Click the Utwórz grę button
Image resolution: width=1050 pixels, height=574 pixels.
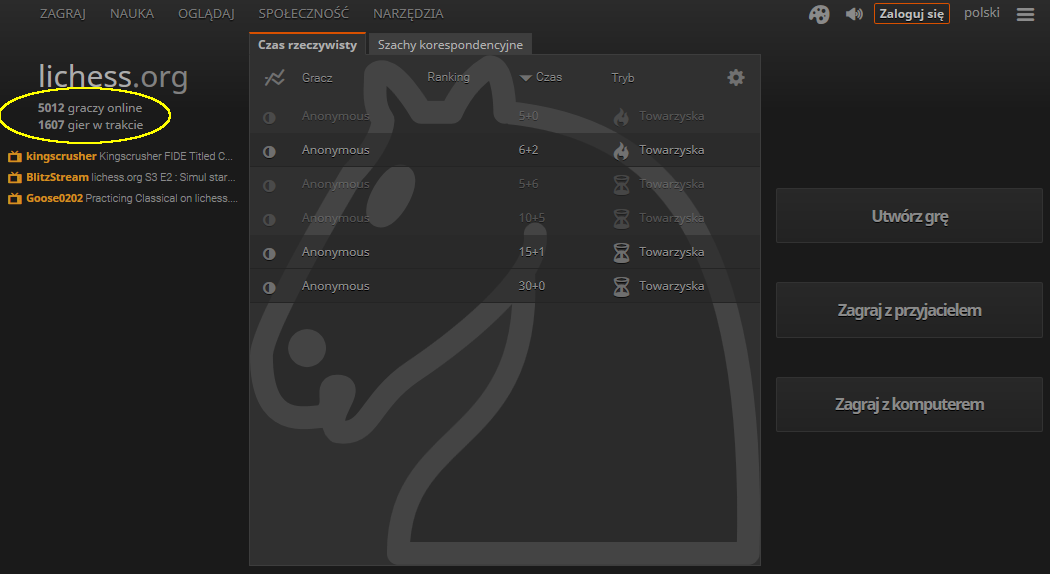909,216
